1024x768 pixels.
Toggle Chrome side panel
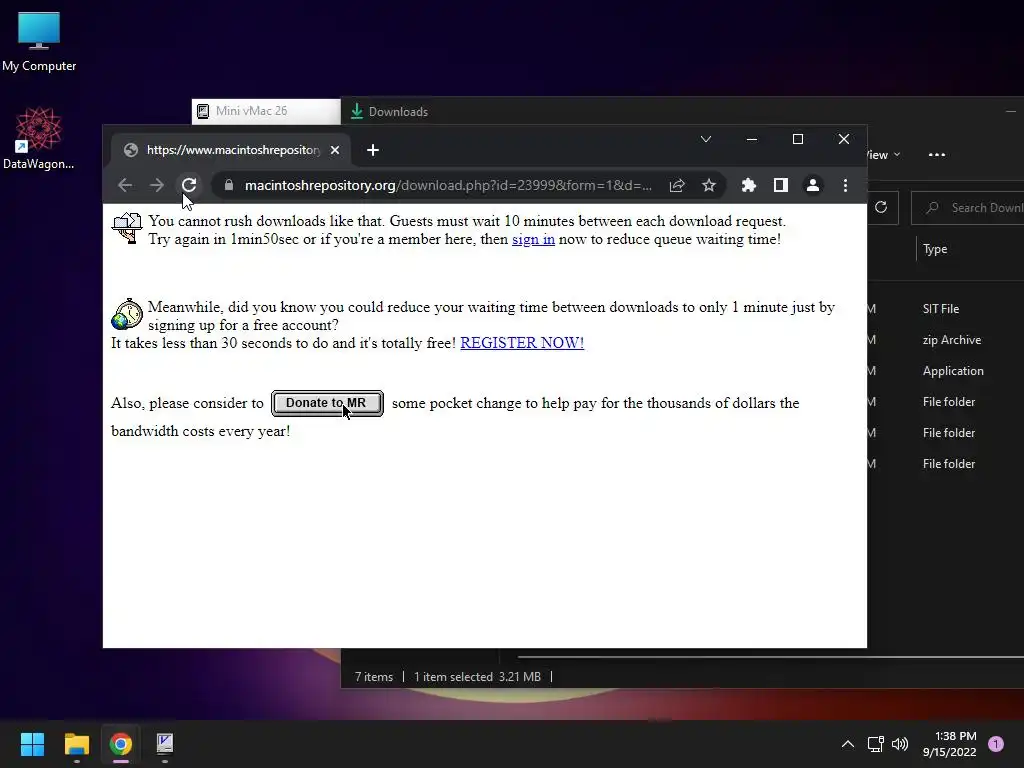780,185
